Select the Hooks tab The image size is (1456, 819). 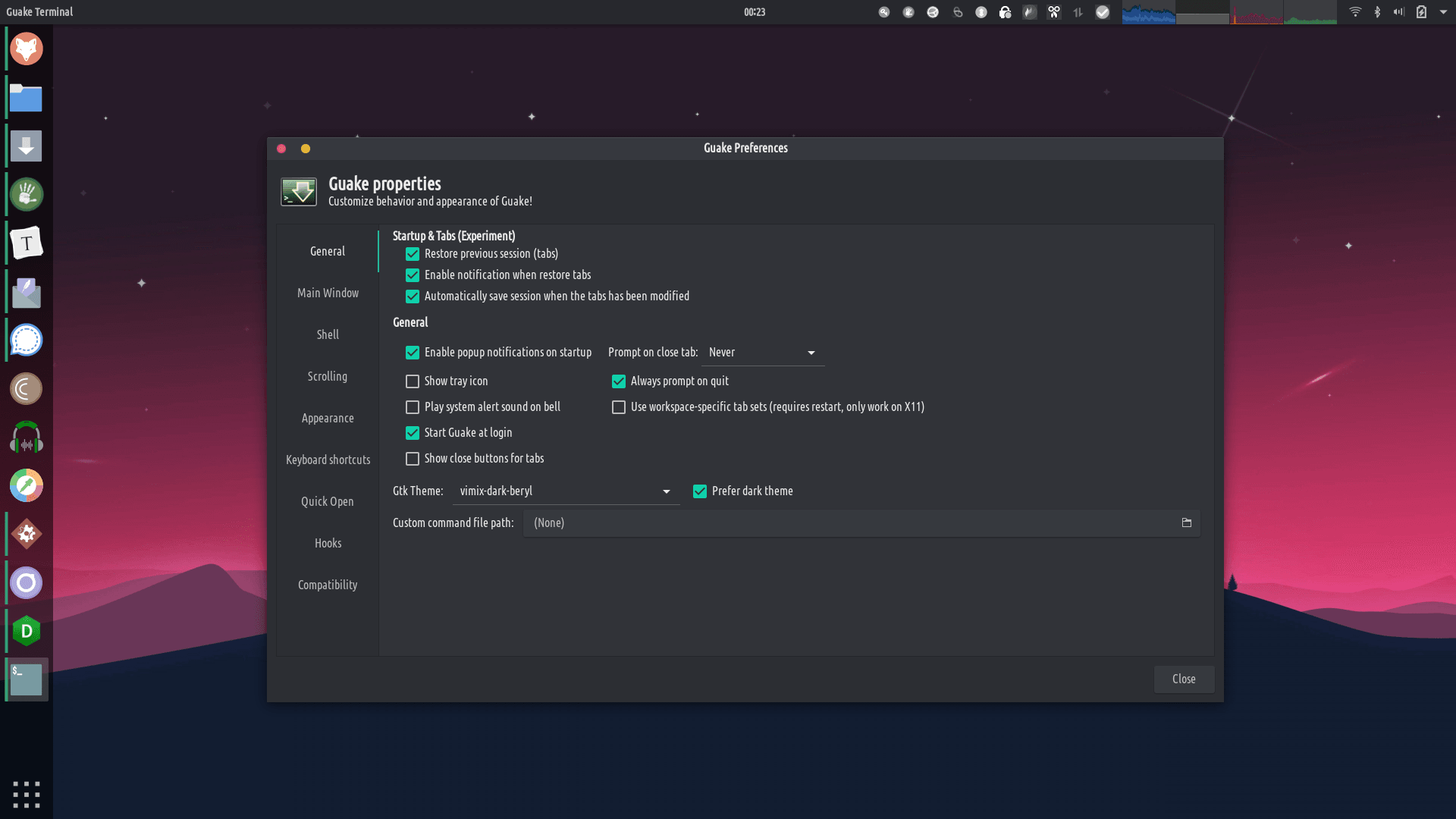click(x=328, y=543)
